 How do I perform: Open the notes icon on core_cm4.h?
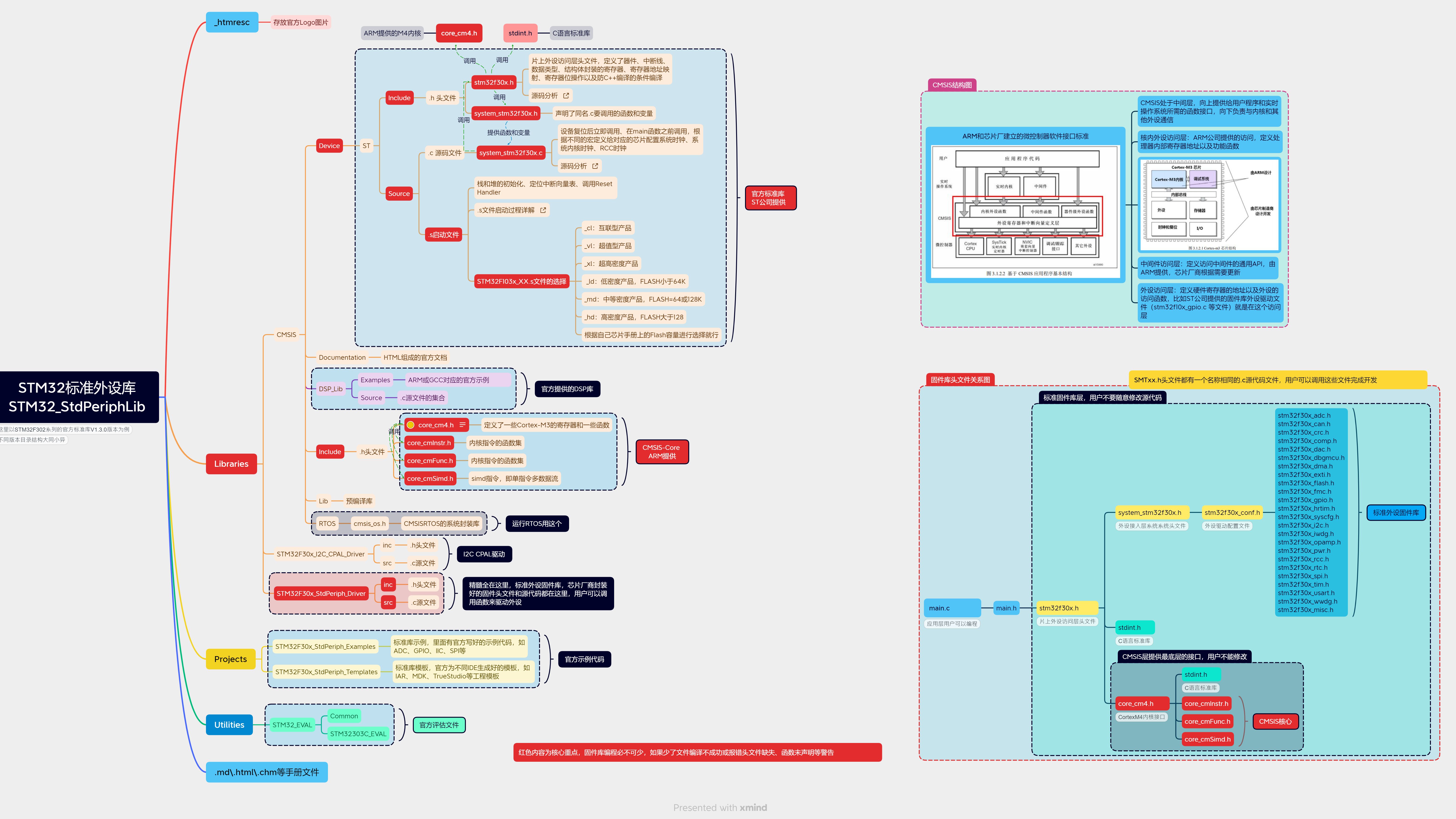pos(462,425)
